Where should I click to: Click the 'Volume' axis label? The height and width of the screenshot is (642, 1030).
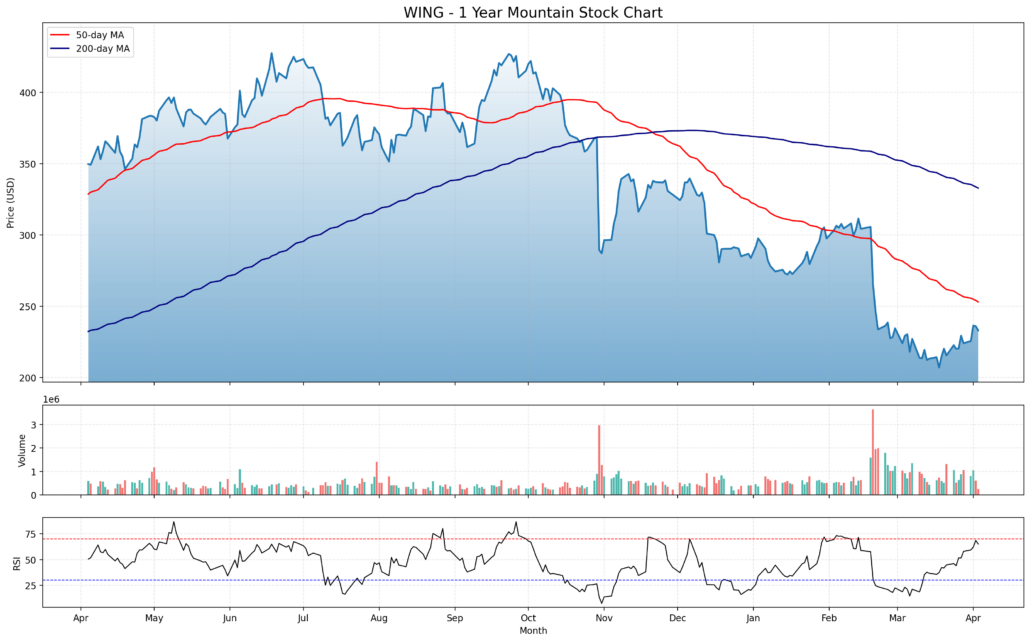(x=22, y=450)
